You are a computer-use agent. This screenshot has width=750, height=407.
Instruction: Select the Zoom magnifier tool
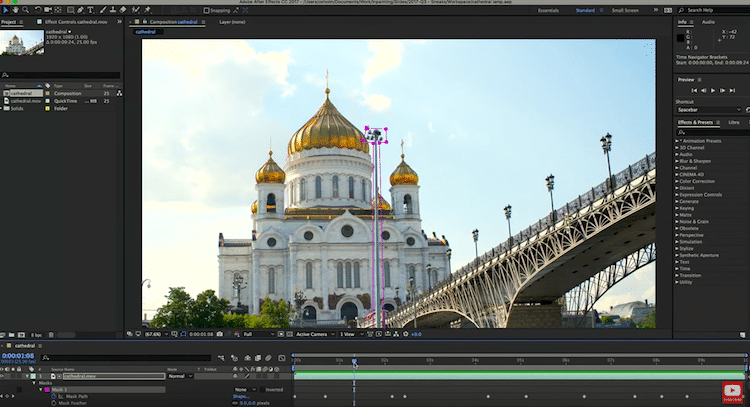[27, 10]
